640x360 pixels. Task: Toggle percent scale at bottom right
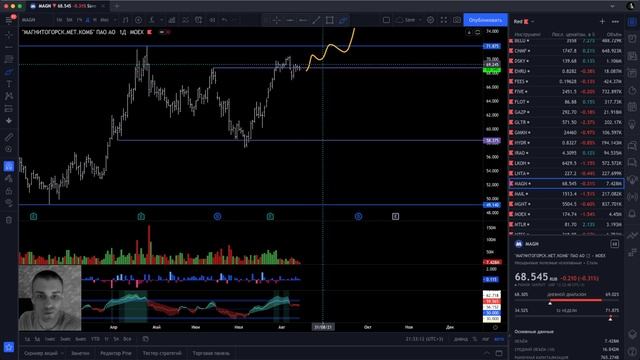tap(475, 339)
